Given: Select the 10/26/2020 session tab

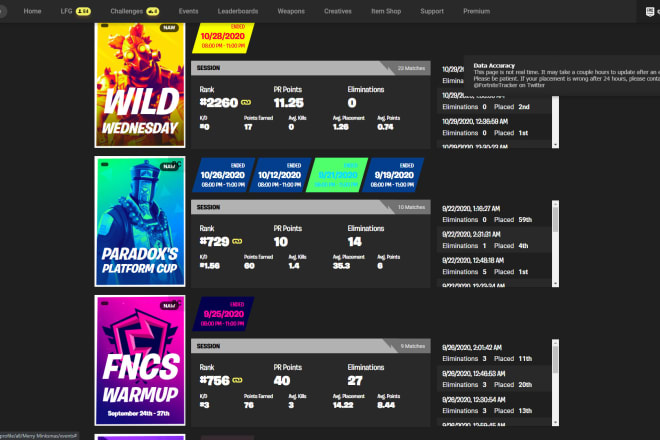Looking at the screenshot, I should click(223, 175).
